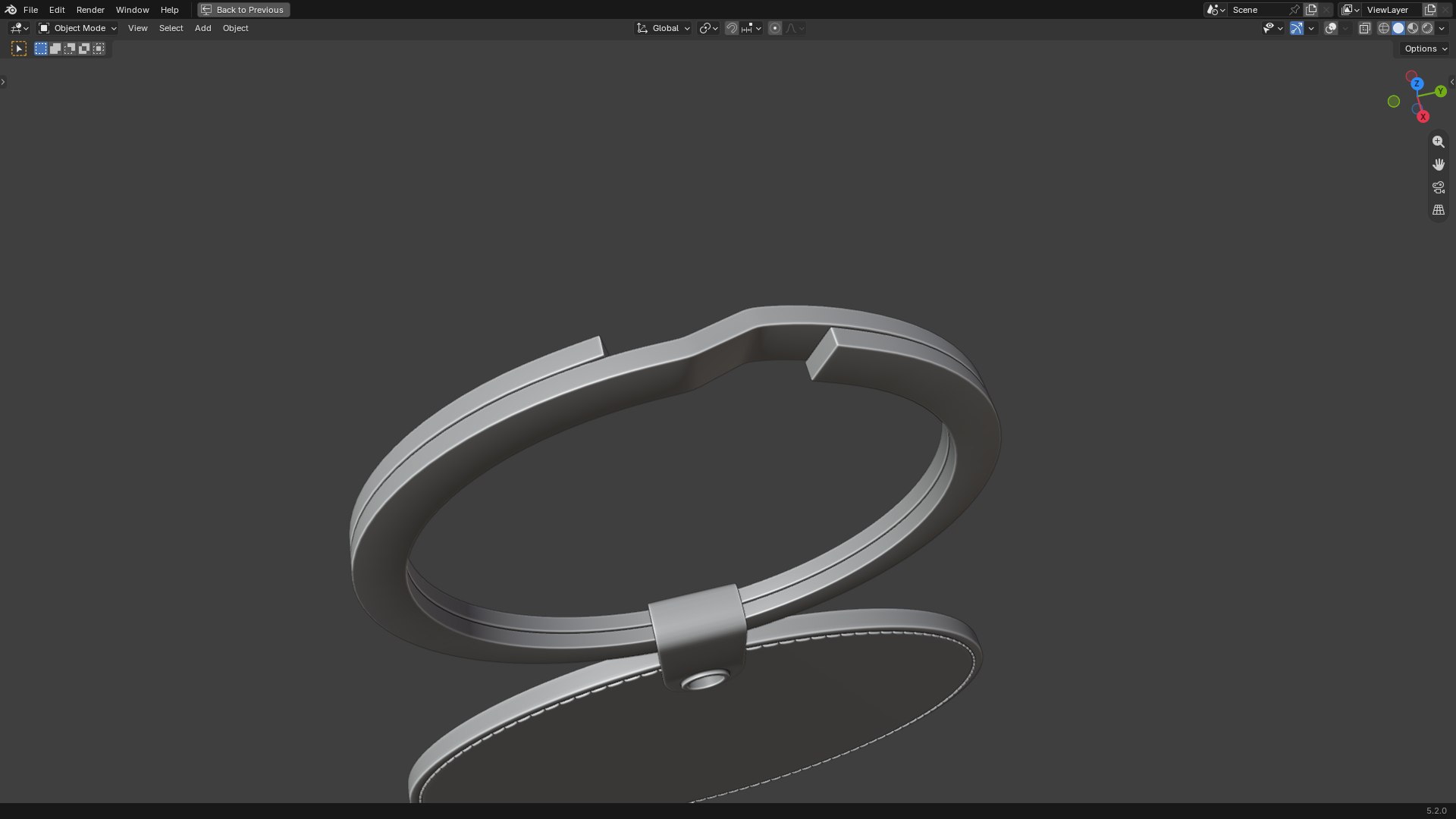Switch to Material Preview shading
Image resolution: width=1456 pixels, height=819 pixels.
tap(1413, 28)
